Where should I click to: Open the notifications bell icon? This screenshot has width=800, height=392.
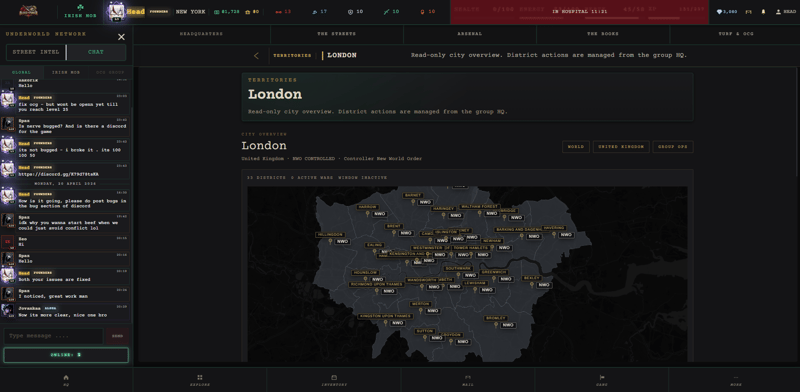(763, 12)
